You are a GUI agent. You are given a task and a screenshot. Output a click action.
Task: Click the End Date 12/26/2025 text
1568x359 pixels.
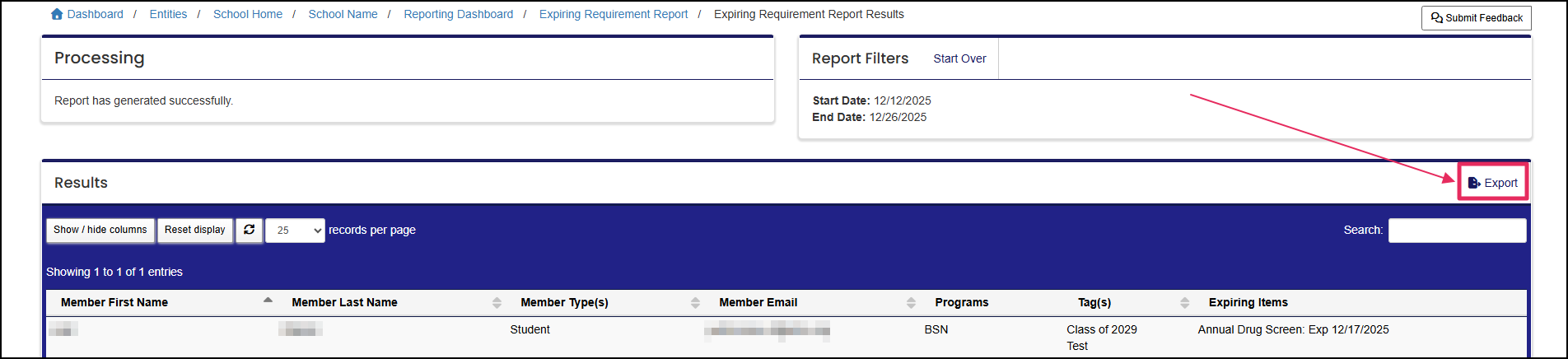(869, 117)
